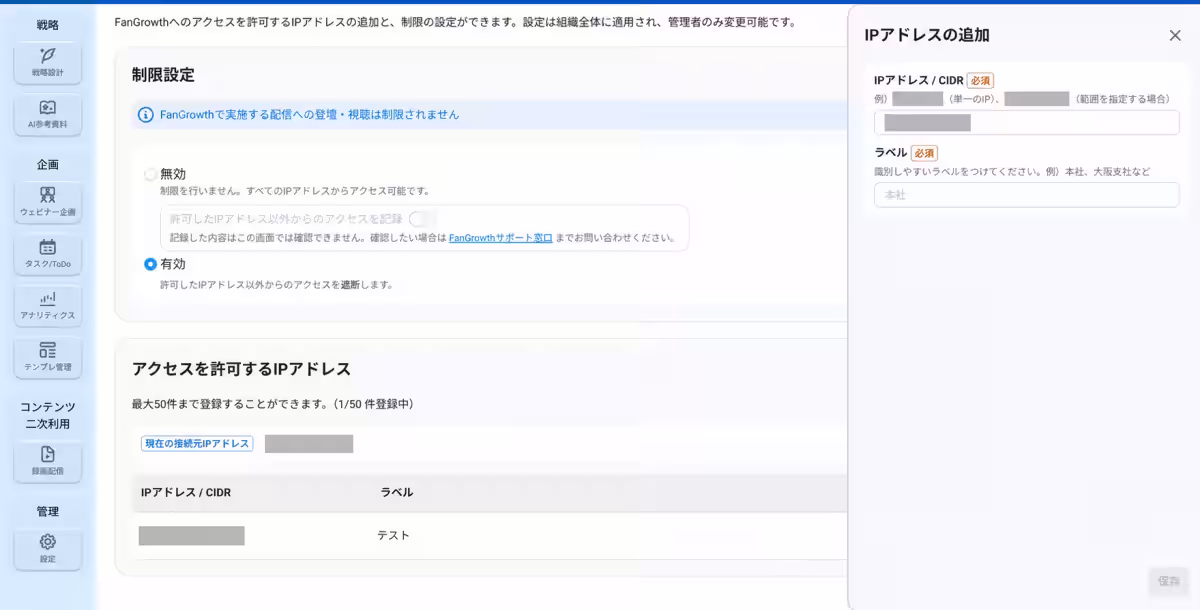This screenshot has width=1200, height=610.
Task: Open the アナリティクス sidebar item
Action: (x=47, y=306)
